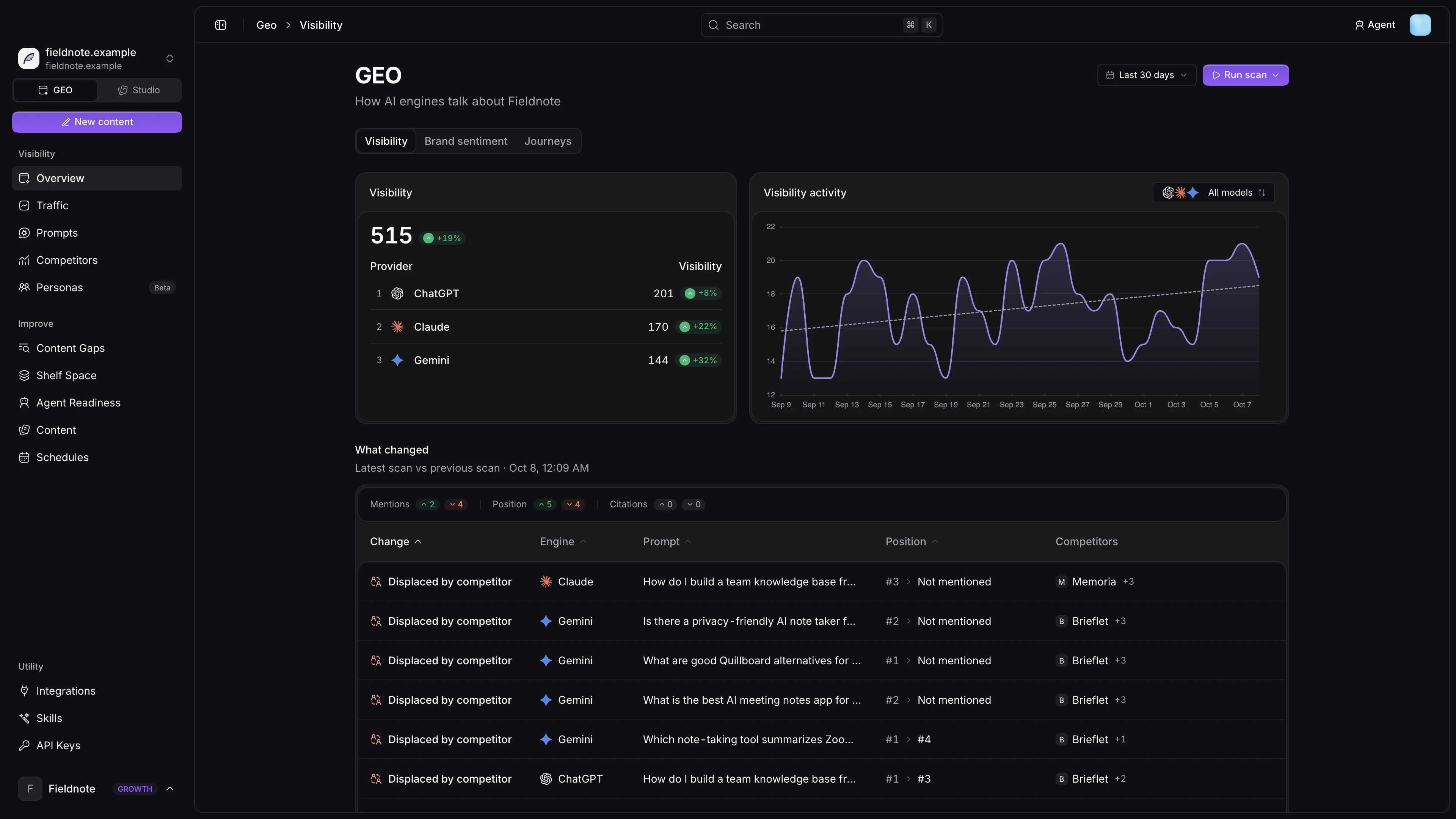This screenshot has height=819, width=1456.
Task: Sort table by the Engine column
Action: click(563, 541)
